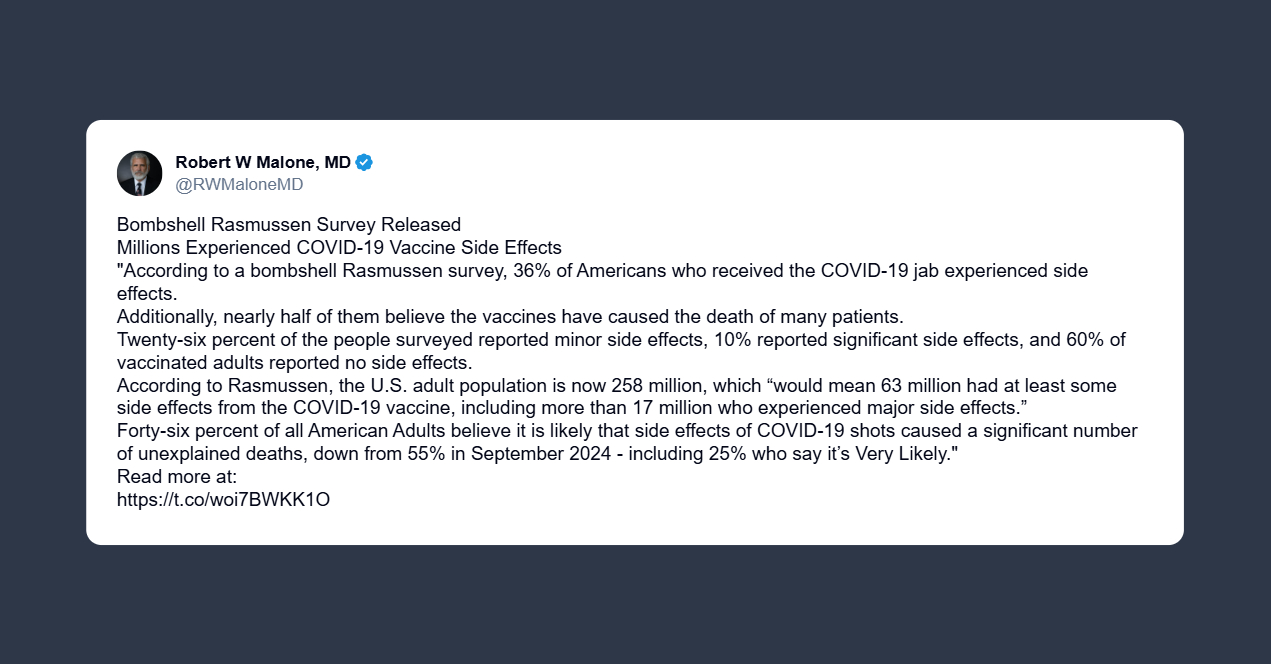Follow the t.co/woi7BWKK1O link

click(x=223, y=499)
